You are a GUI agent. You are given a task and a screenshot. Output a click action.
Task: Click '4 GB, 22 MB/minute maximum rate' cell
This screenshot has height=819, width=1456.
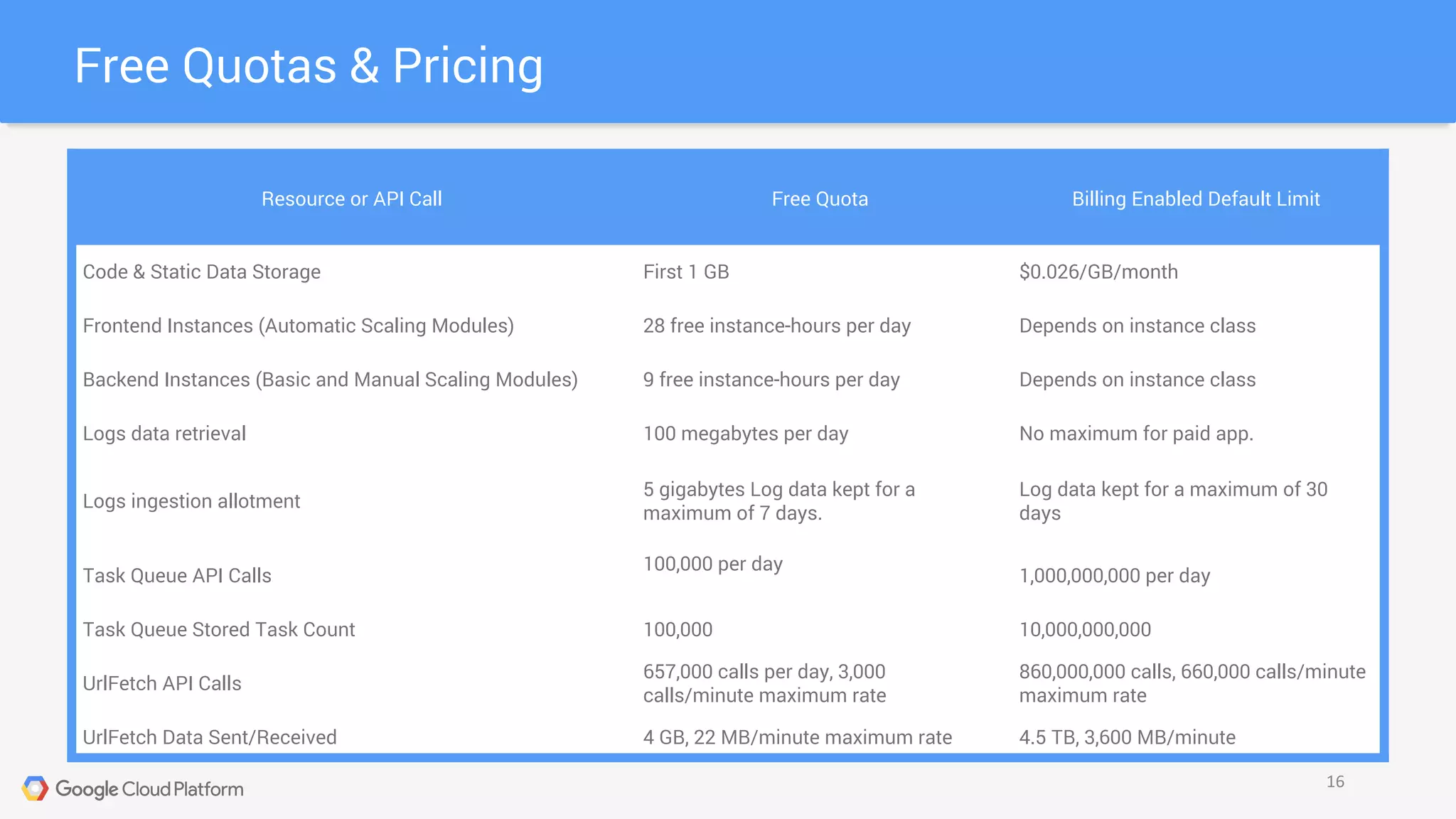(x=798, y=737)
